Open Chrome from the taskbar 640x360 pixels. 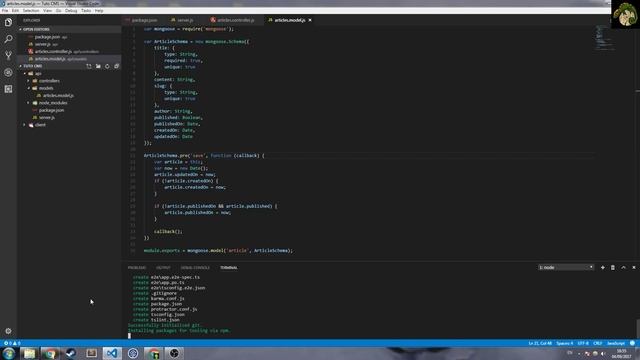coord(50,353)
